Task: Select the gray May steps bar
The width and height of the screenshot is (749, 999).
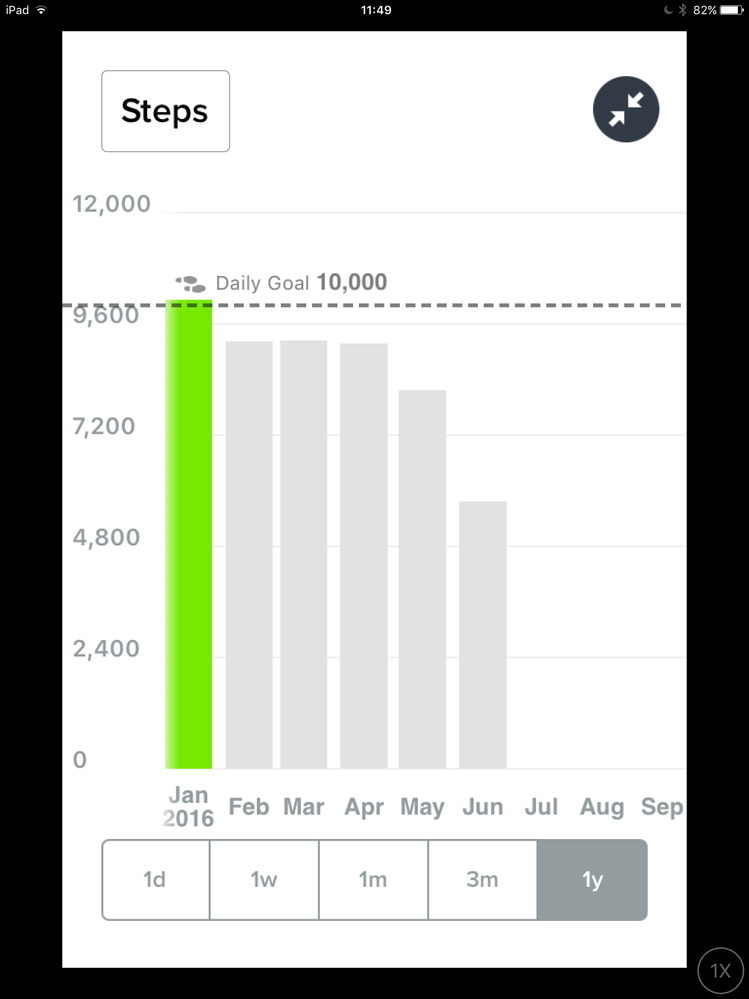Action: pos(422,579)
